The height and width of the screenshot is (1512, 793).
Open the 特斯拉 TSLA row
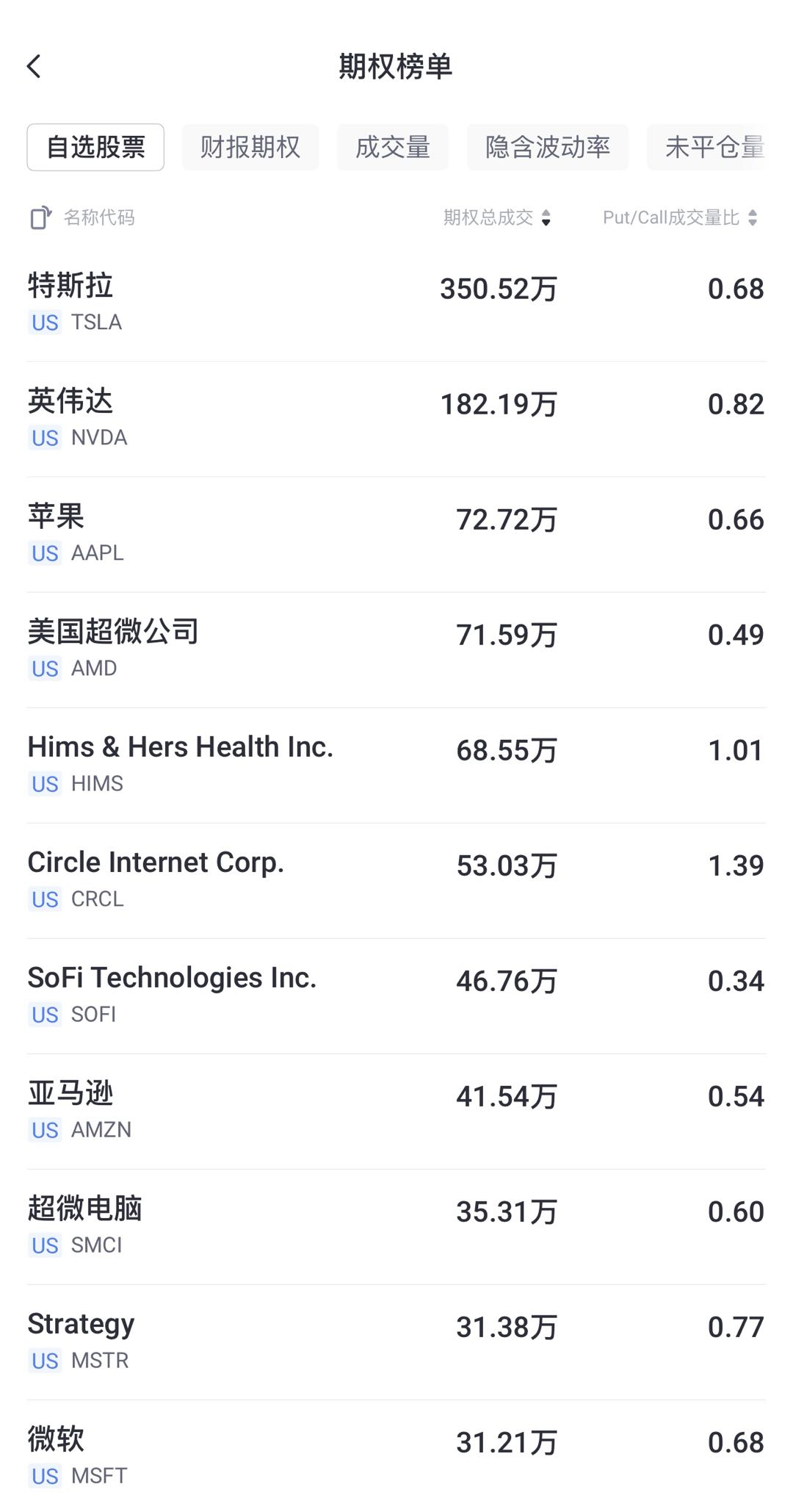pyautogui.click(x=396, y=303)
